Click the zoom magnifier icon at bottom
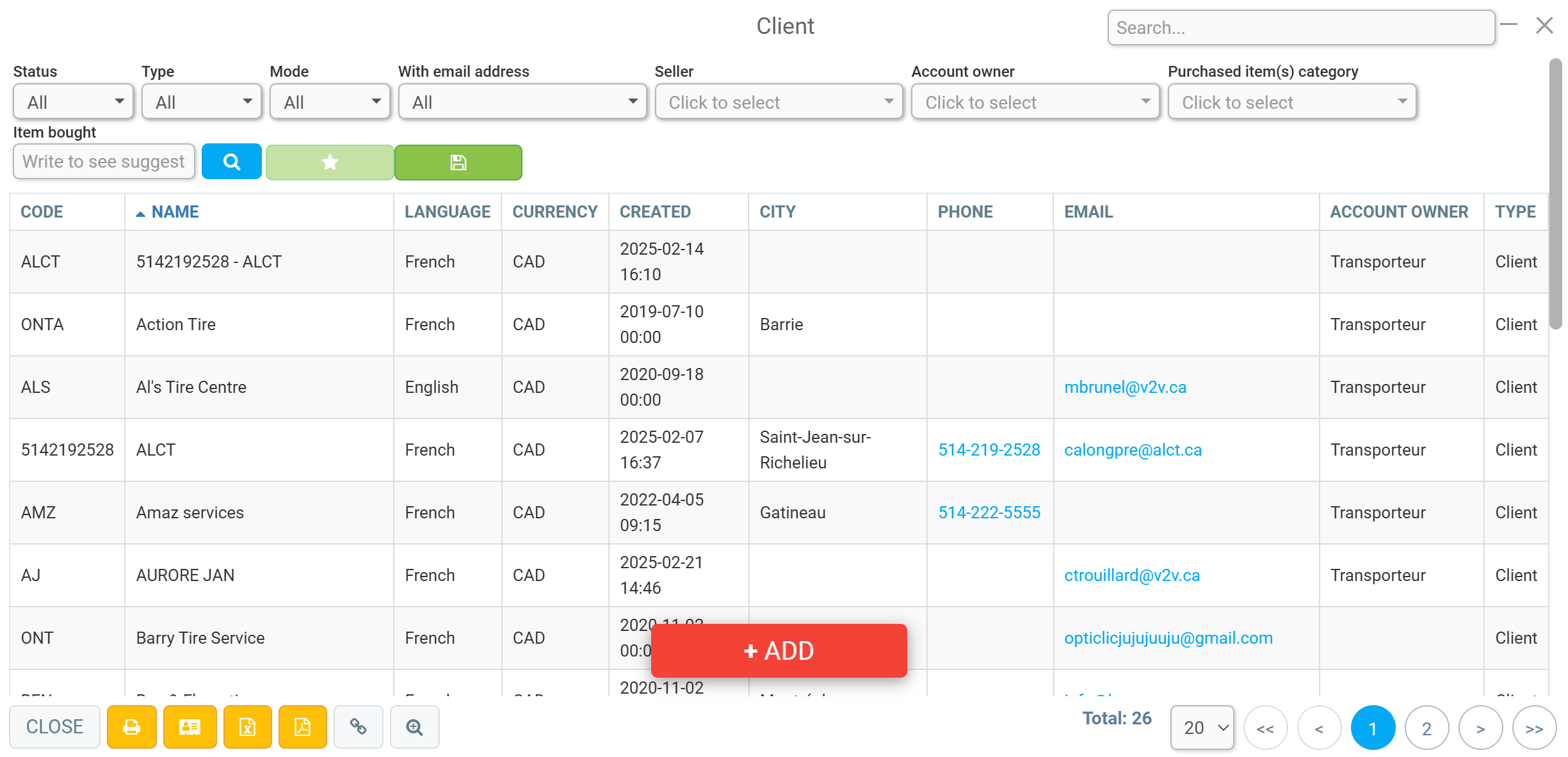This screenshot has height=757, width=1568. (x=414, y=727)
